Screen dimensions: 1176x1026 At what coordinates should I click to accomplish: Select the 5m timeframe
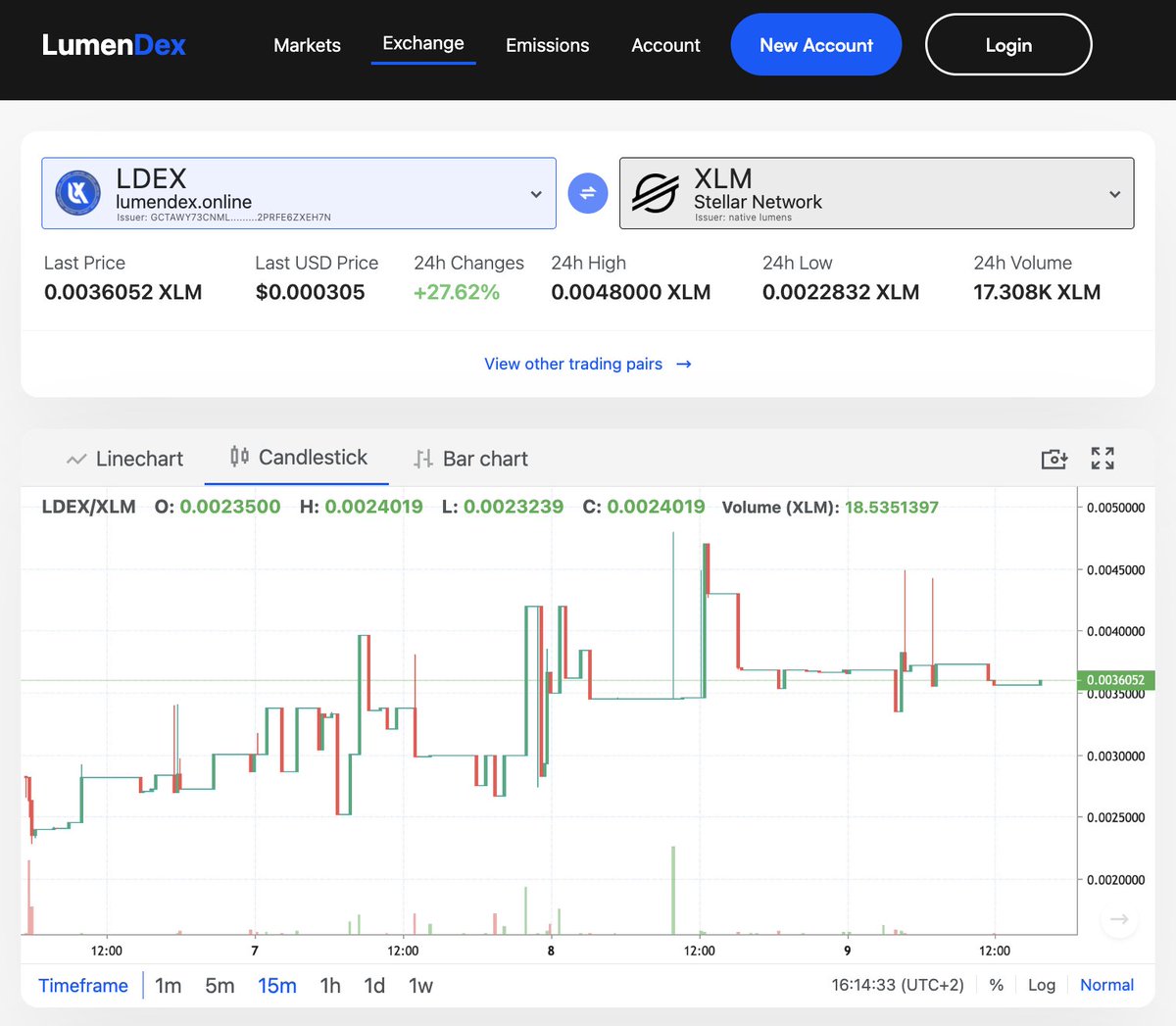click(220, 986)
